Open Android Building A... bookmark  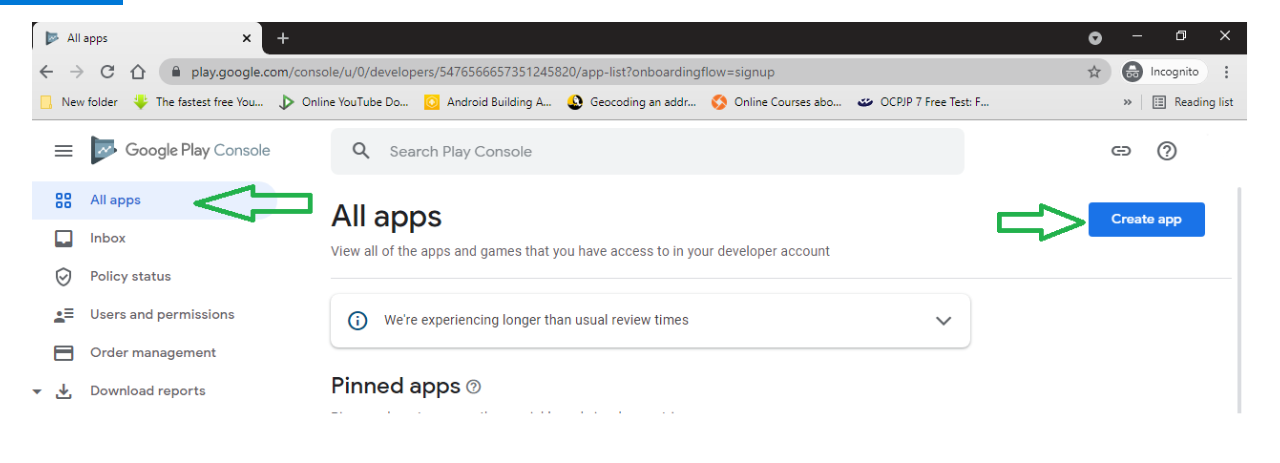pyautogui.click(x=488, y=102)
